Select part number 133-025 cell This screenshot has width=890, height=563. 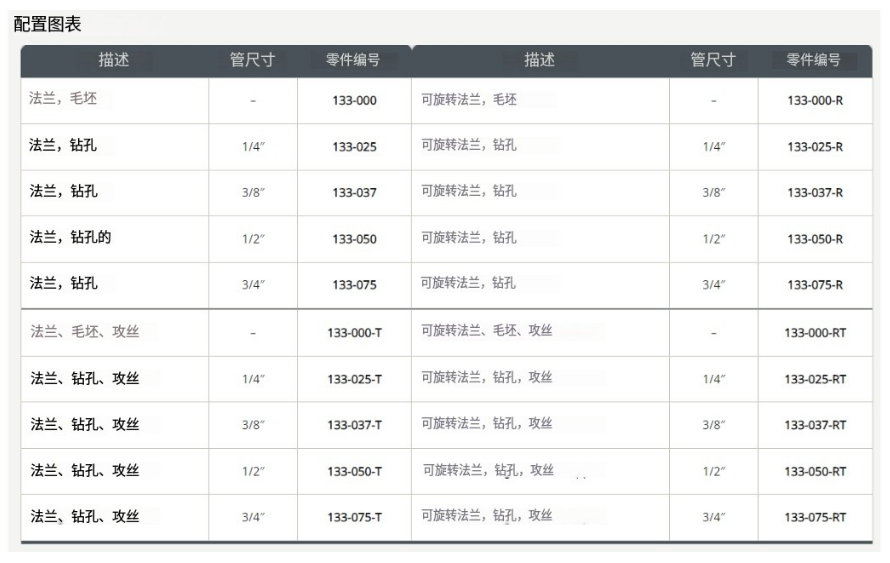tap(354, 147)
